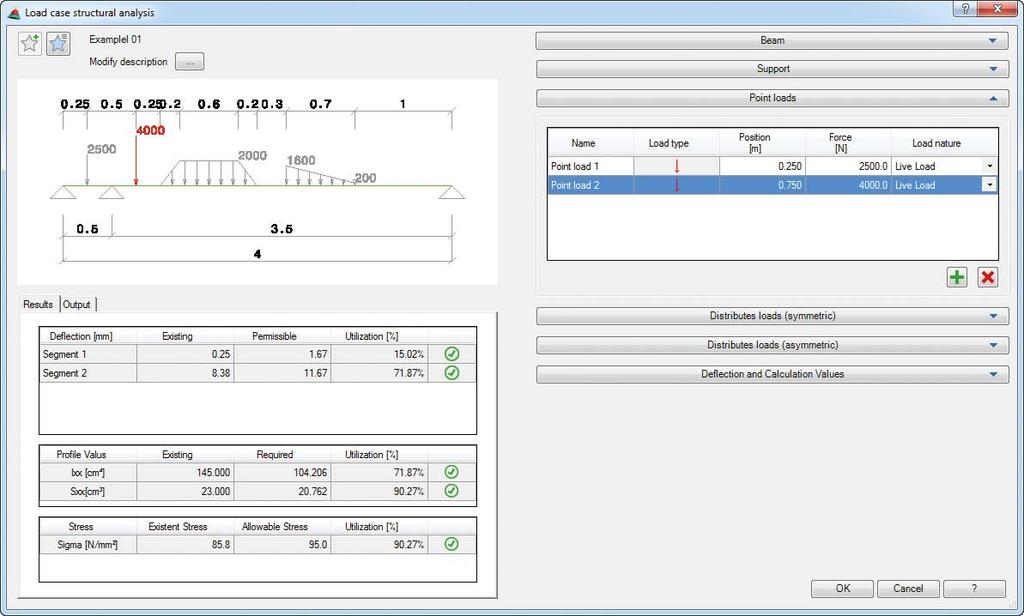This screenshot has width=1024, height=616.
Task: Click Ixx row green check icon
Action: (451, 472)
